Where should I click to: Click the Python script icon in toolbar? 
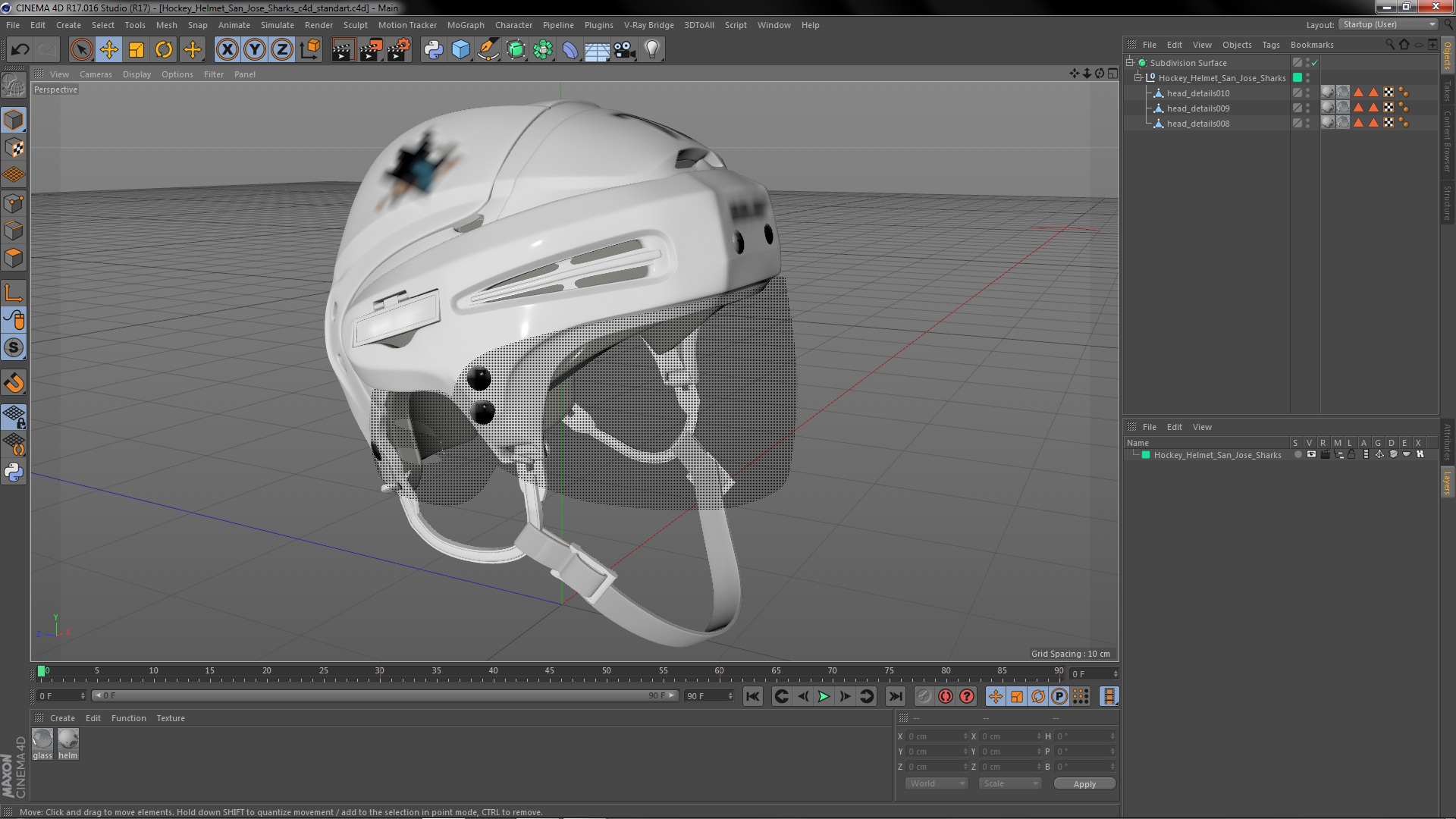433,50
